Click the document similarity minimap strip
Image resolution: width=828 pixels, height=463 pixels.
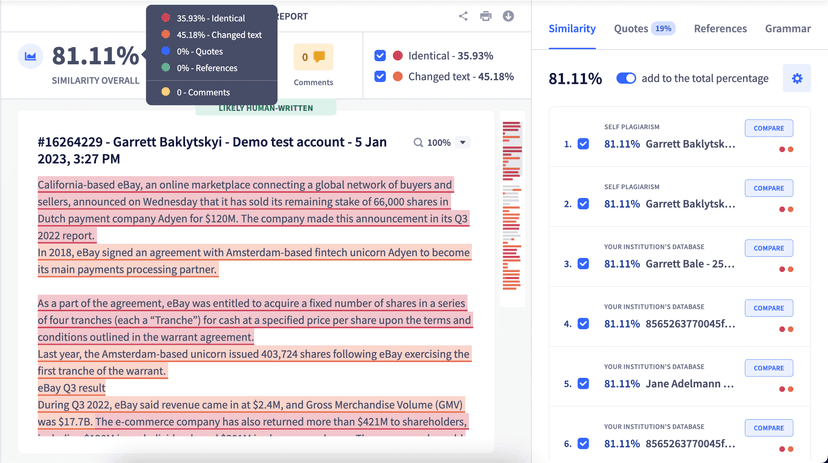512,209
